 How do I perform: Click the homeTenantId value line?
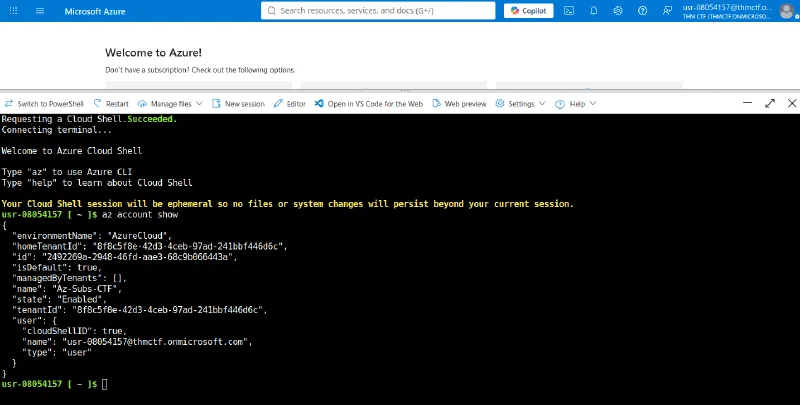[150, 246]
